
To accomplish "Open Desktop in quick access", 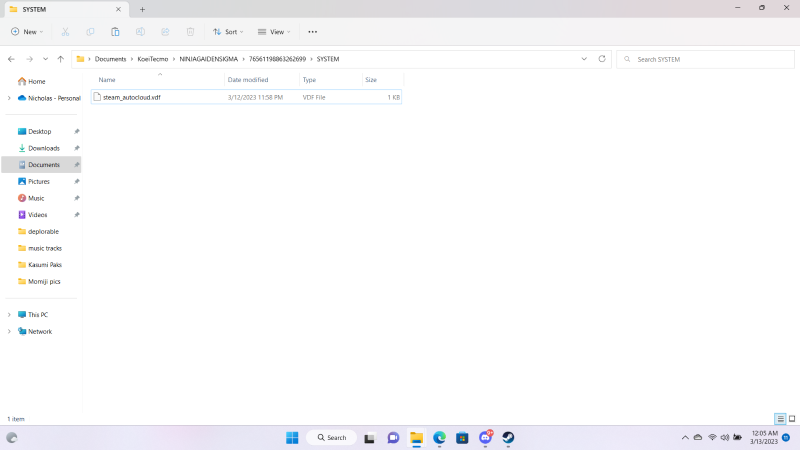I will pos(40,131).
